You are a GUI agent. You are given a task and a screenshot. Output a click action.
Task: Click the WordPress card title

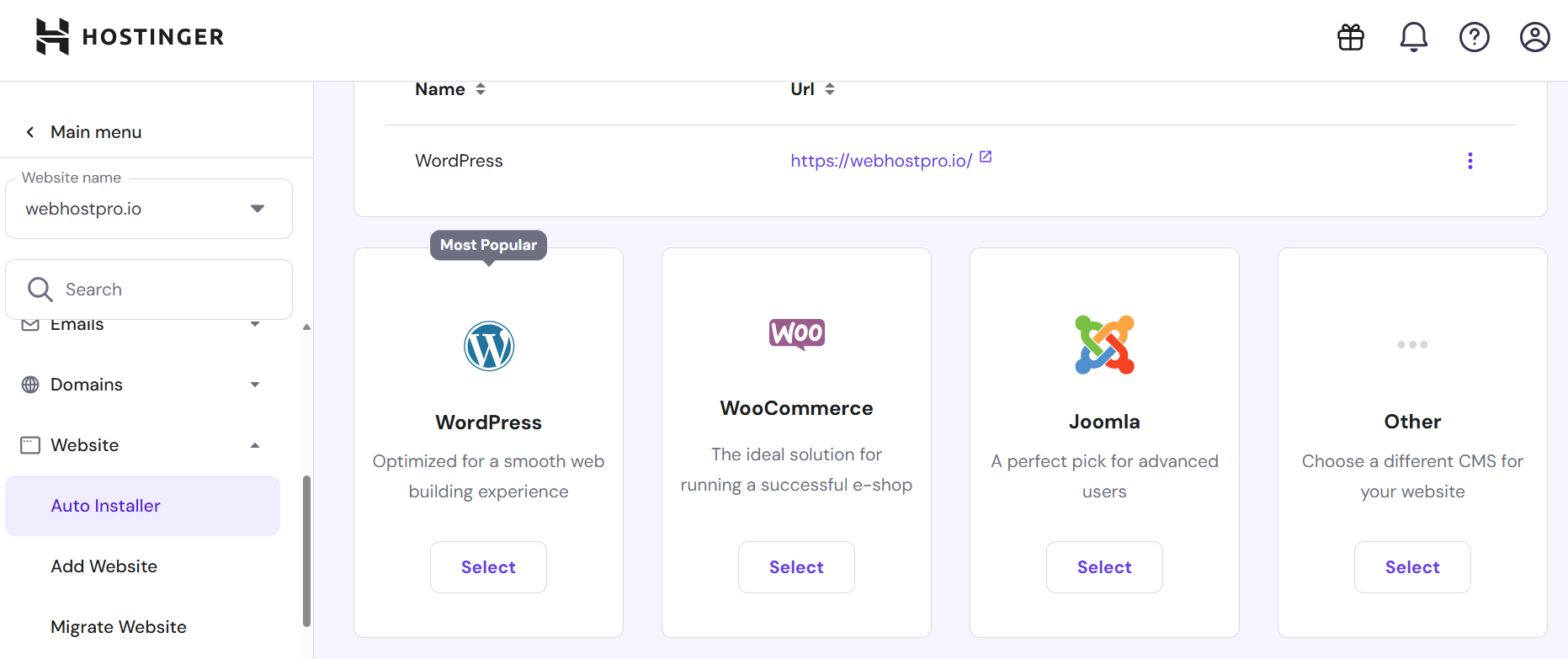[488, 423]
